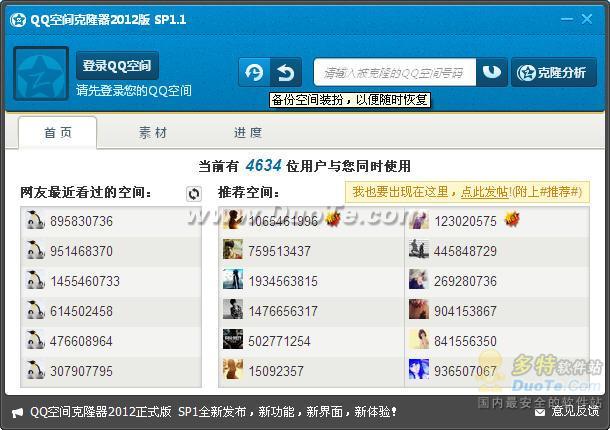Click the QQ空间克隆器 star logo in title bar
The width and height of the screenshot is (610, 430).
point(18,19)
